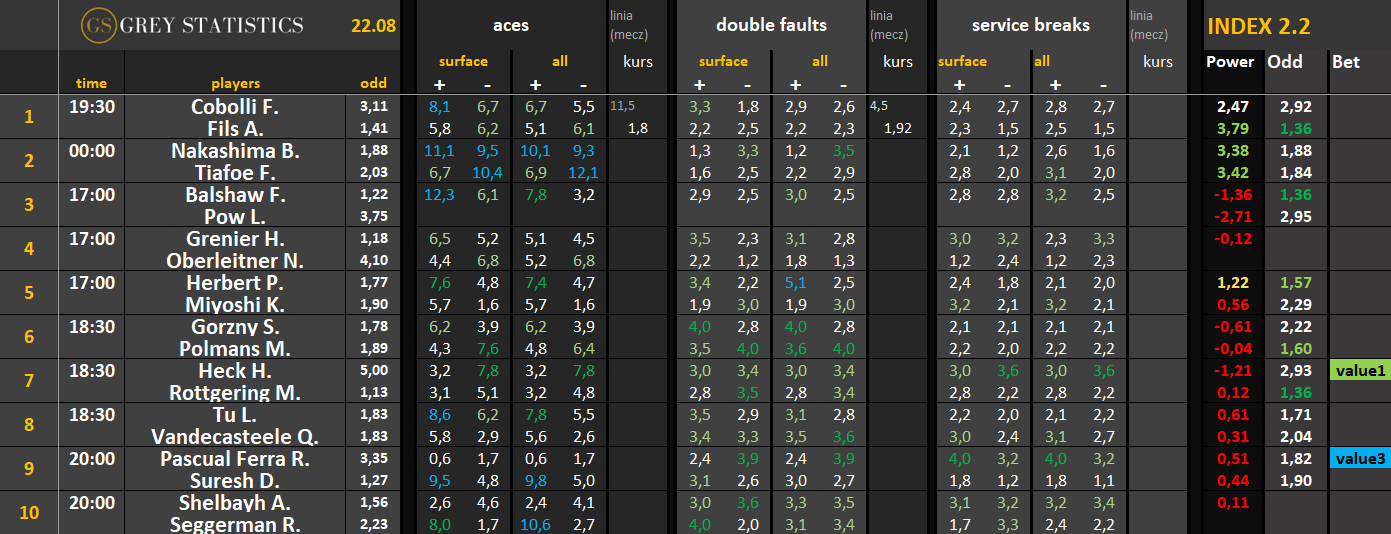Select odd 3,11 for Cobolli F.
Image resolution: width=1391 pixels, height=534 pixels.
[374, 105]
